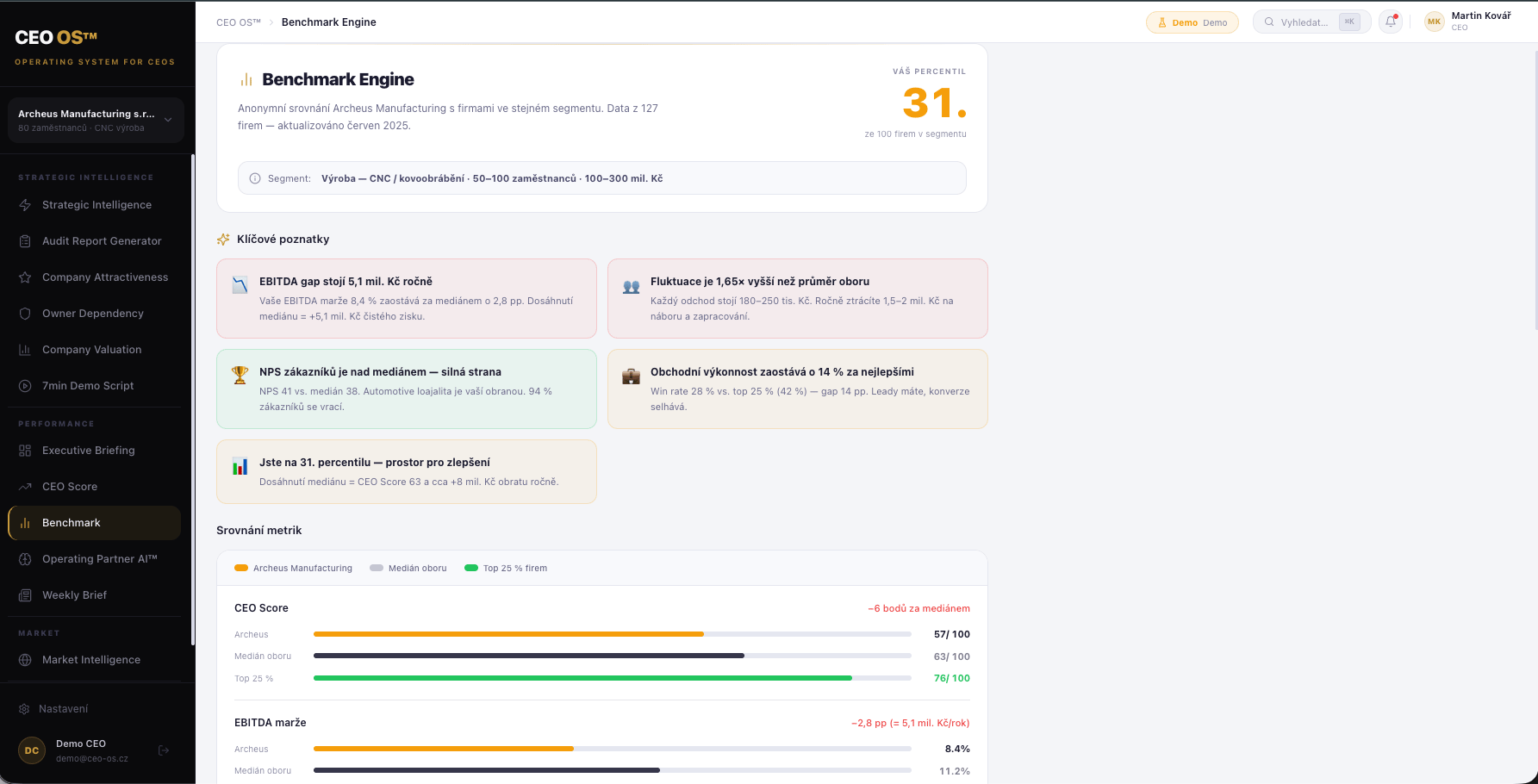Click 'ze 100 firem v segmentu' text
Viewport: 1538px width, 784px height.
pyautogui.click(x=916, y=134)
